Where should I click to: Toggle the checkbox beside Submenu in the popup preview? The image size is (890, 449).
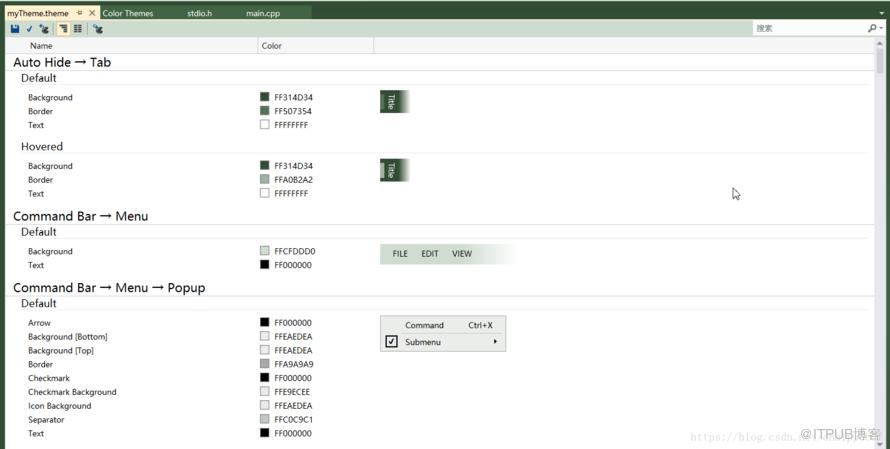pos(391,341)
